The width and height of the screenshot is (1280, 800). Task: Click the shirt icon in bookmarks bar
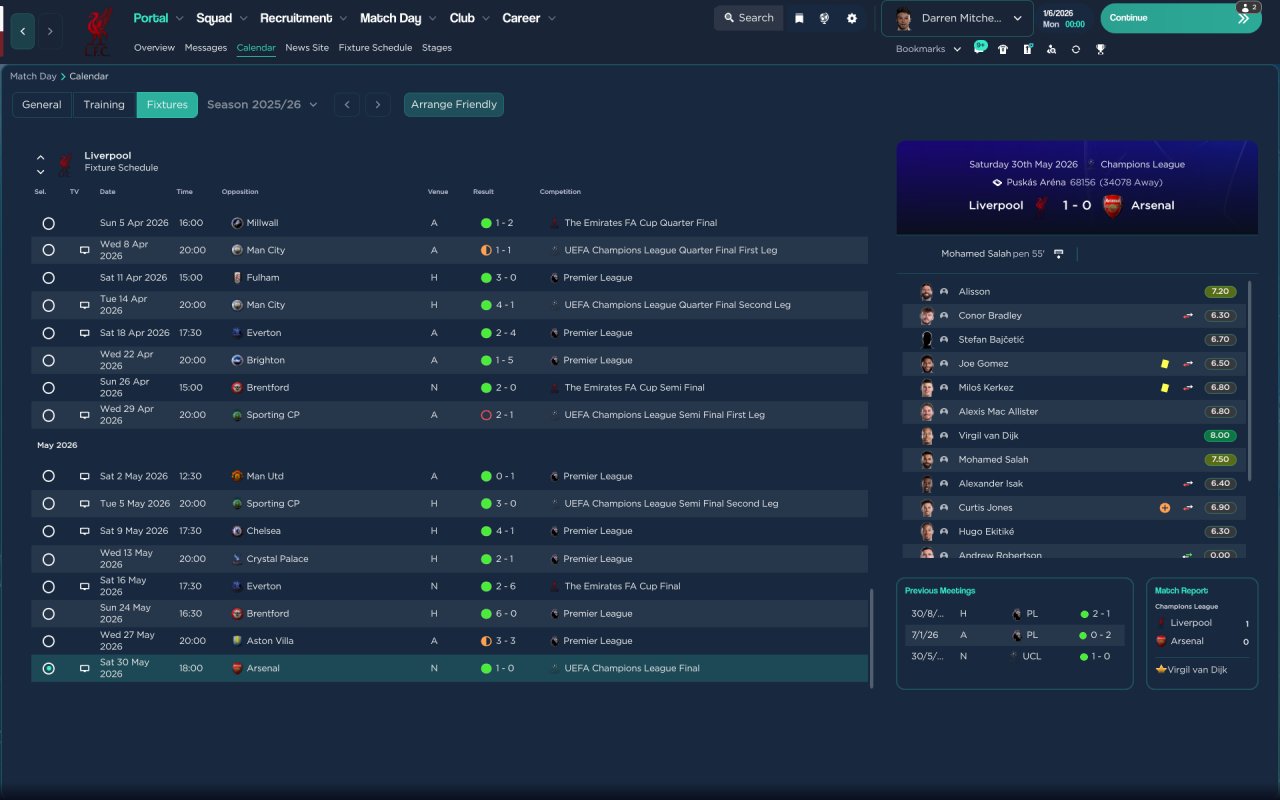tap(1003, 49)
